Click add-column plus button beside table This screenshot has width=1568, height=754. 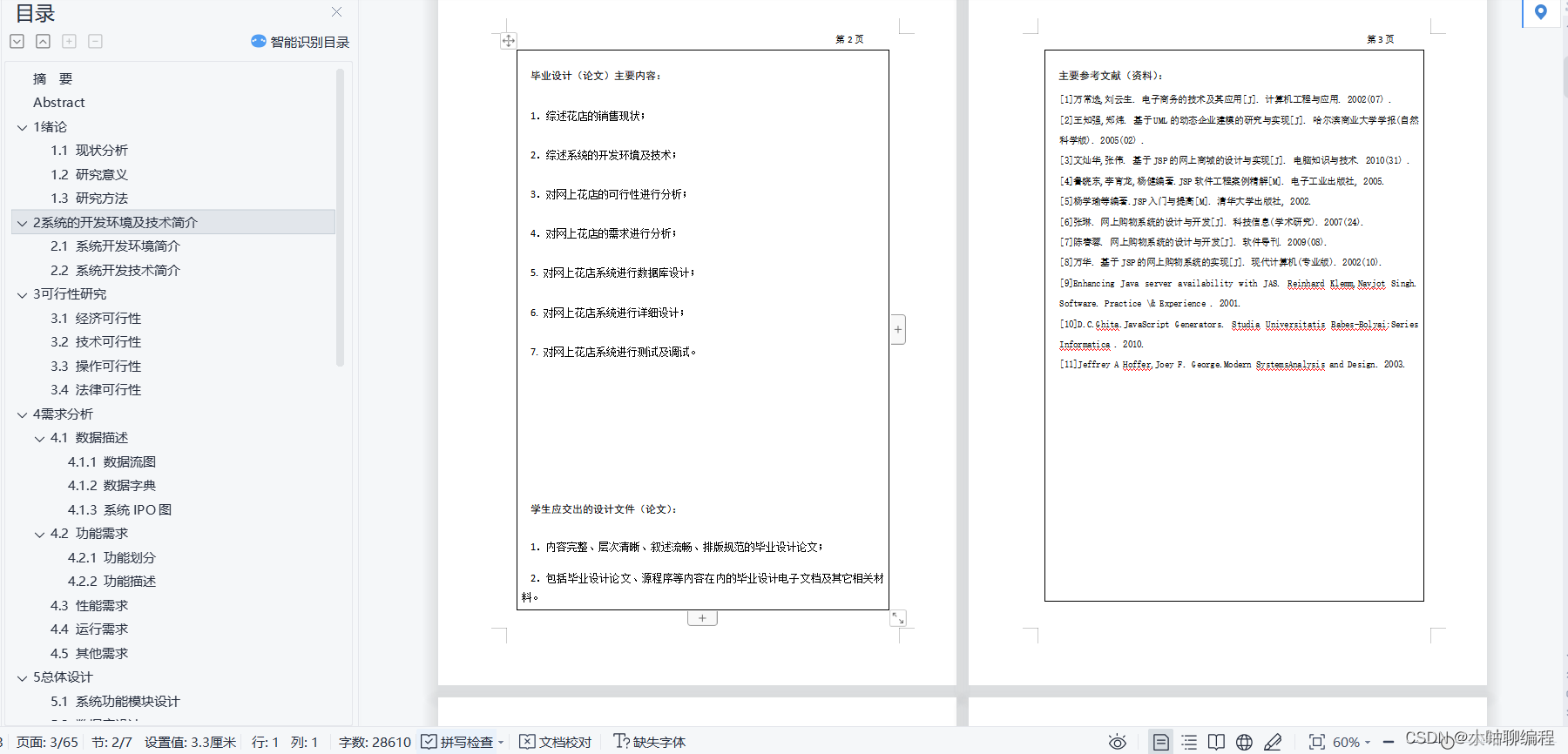pos(898,329)
